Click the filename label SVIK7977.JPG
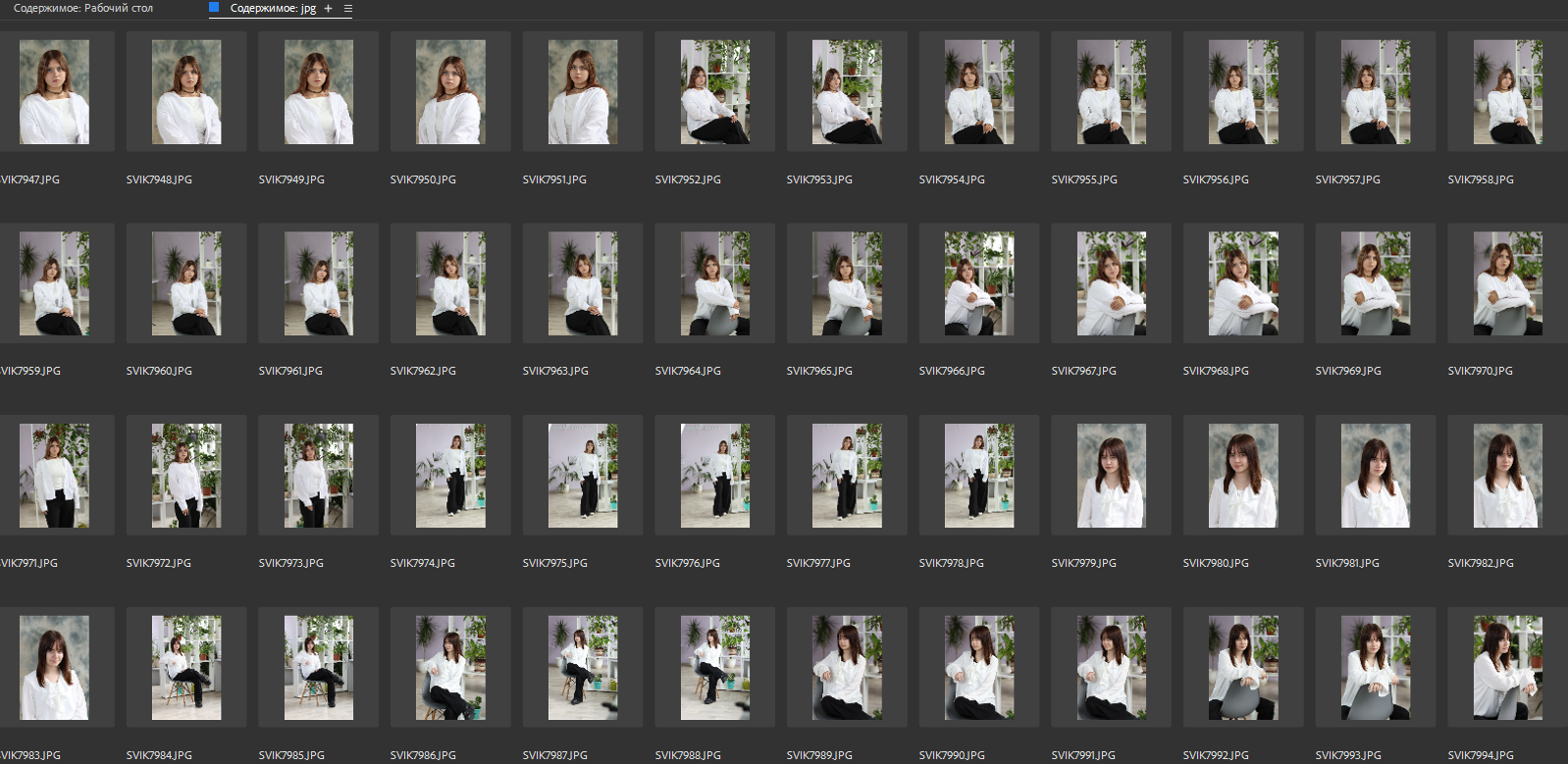The height and width of the screenshot is (764, 1568). point(818,563)
